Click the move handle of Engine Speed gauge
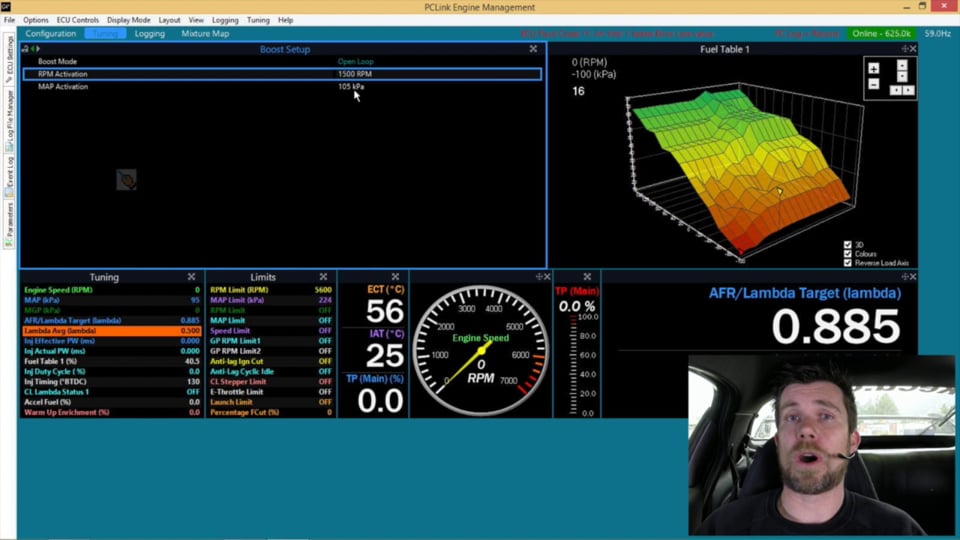 [x=539, y=277]
